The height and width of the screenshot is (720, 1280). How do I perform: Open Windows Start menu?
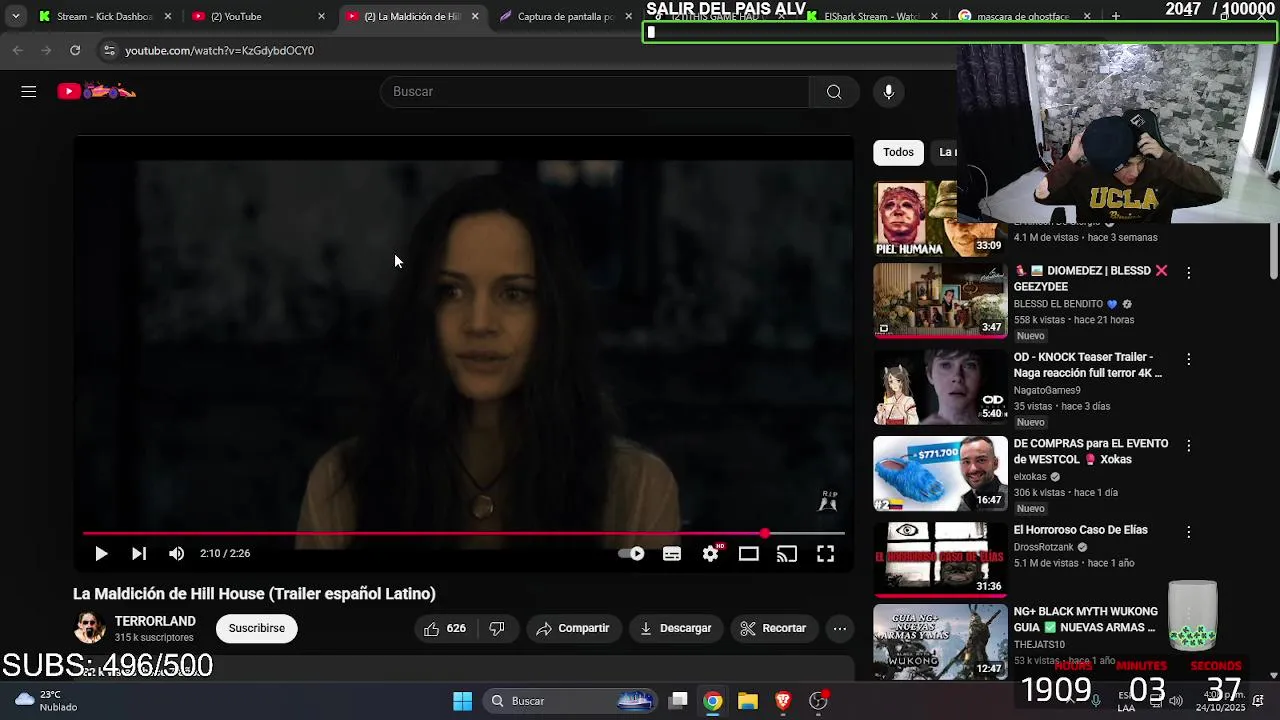[x=462, y=701]
